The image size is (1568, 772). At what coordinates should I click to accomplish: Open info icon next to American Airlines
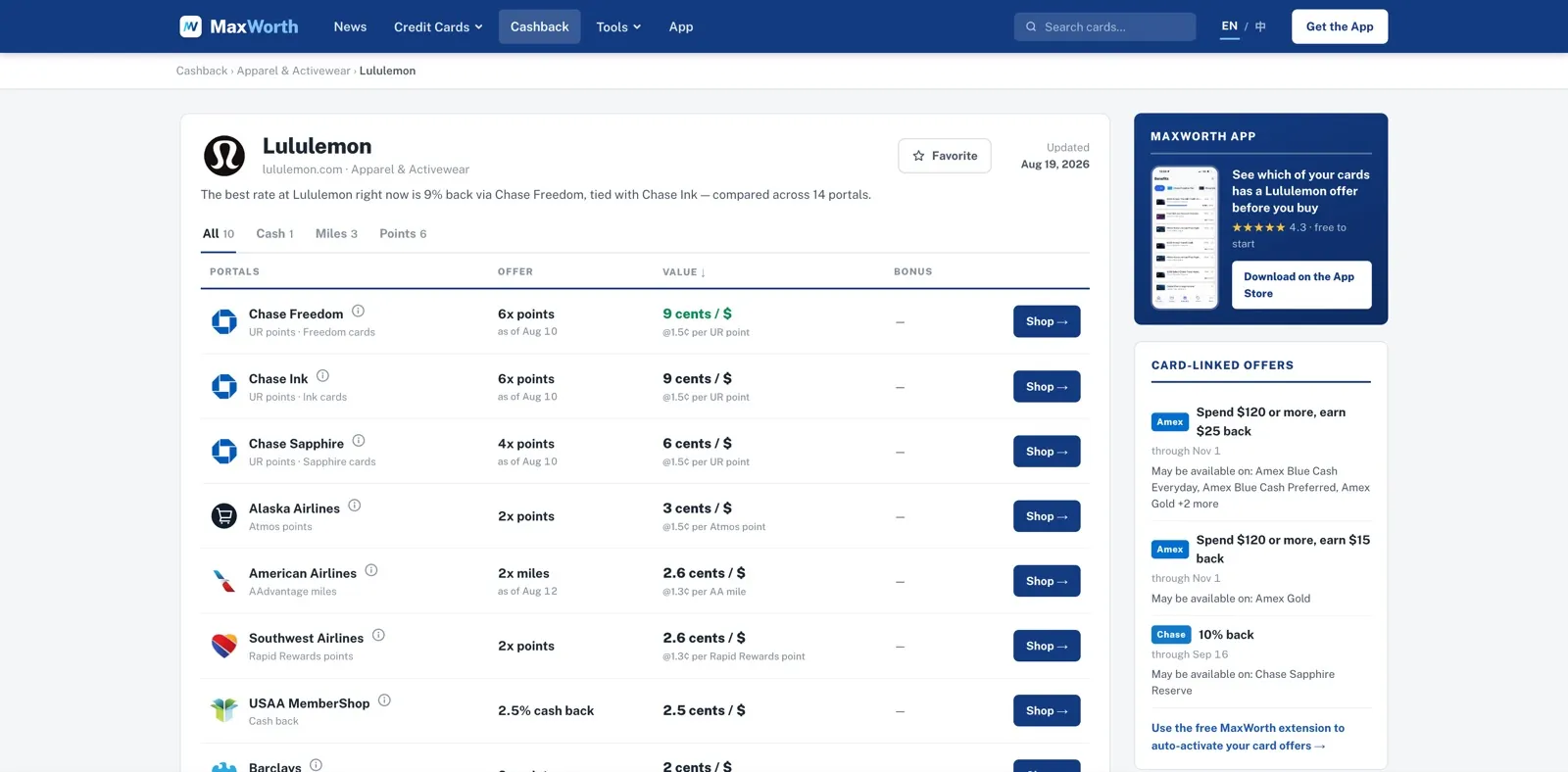click(x=371, y=570)
